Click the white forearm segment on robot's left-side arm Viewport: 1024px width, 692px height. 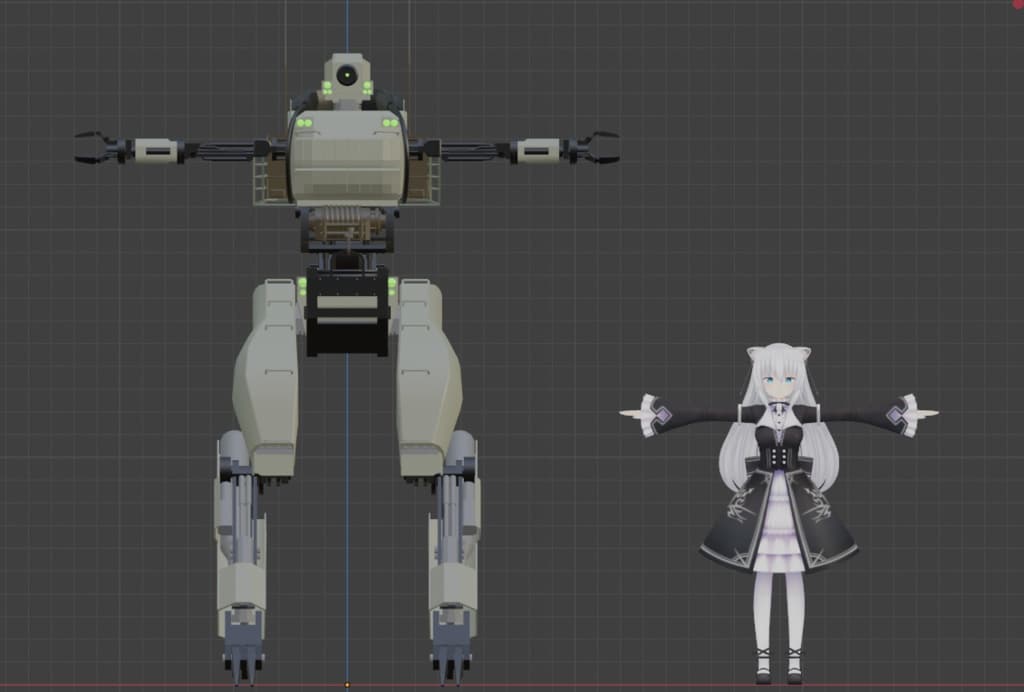click(156, 150)
